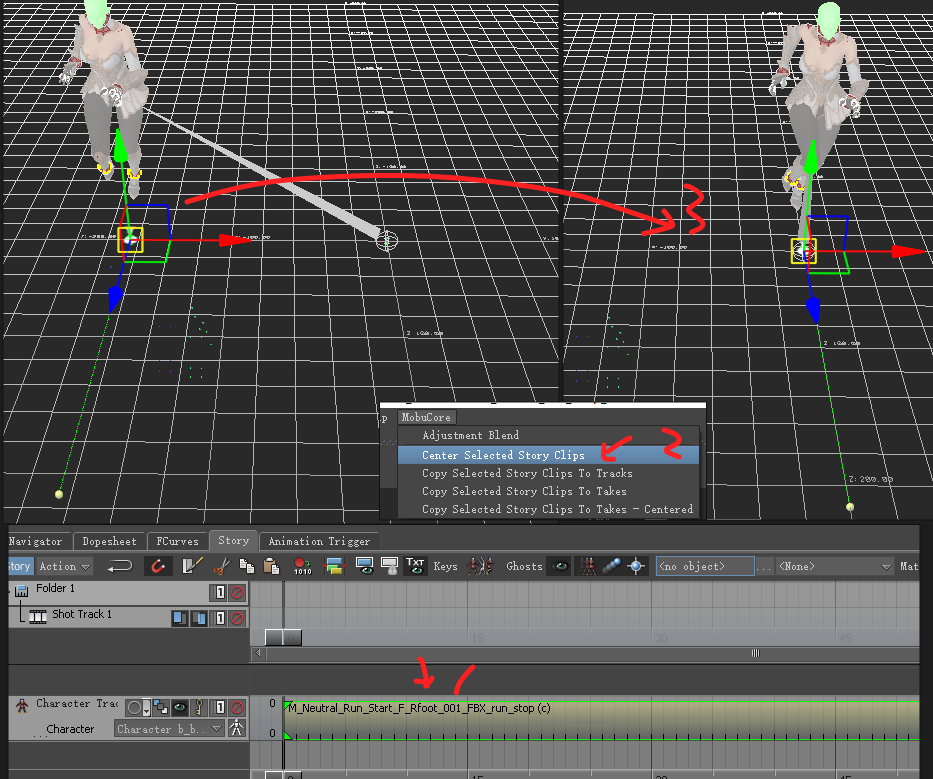933x779 pixels.
Task: Open the Action dropdown in Story toolbar
Action: pyautogui.click(x=65, y=567)
